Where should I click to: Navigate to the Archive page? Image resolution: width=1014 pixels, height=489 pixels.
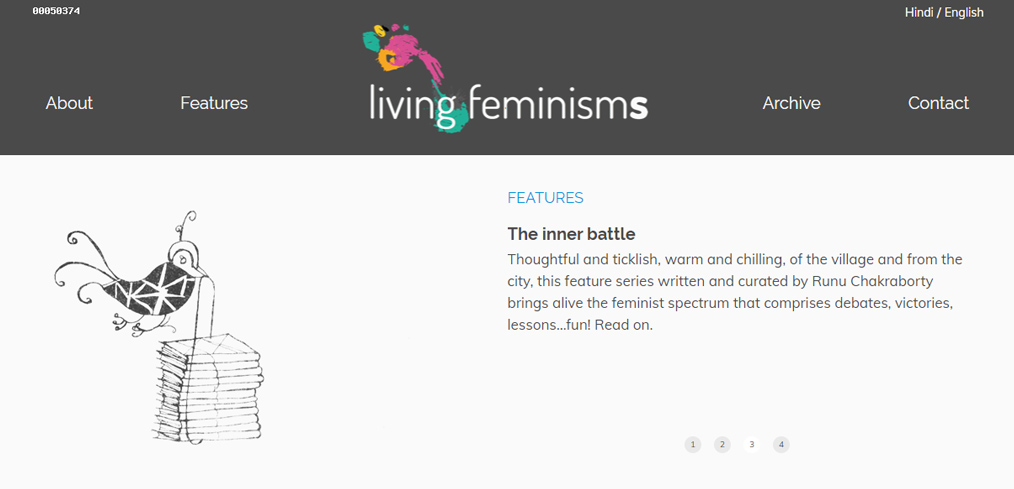(791, 103)
